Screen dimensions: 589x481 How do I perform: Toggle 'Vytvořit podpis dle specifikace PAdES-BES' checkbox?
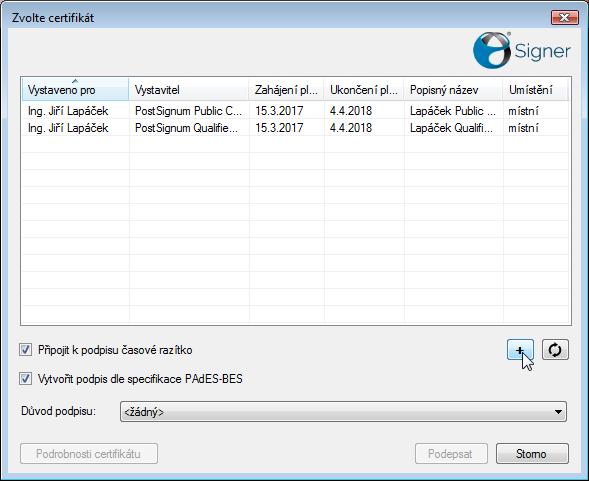26,378
